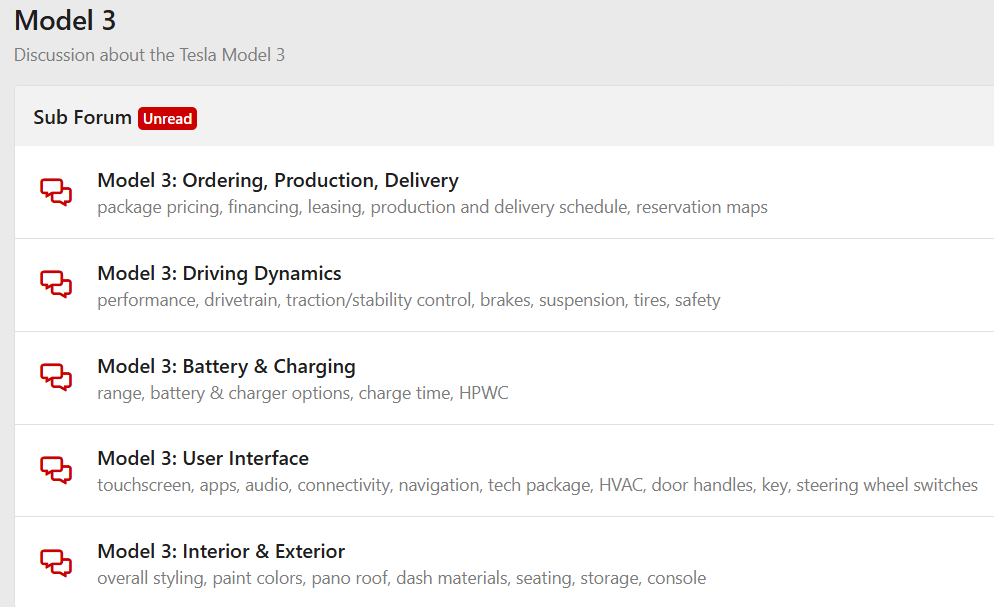Viewport: 994px width, 607px height.
Task: Click the package pricing, financing description text
Action: (432, 208)
